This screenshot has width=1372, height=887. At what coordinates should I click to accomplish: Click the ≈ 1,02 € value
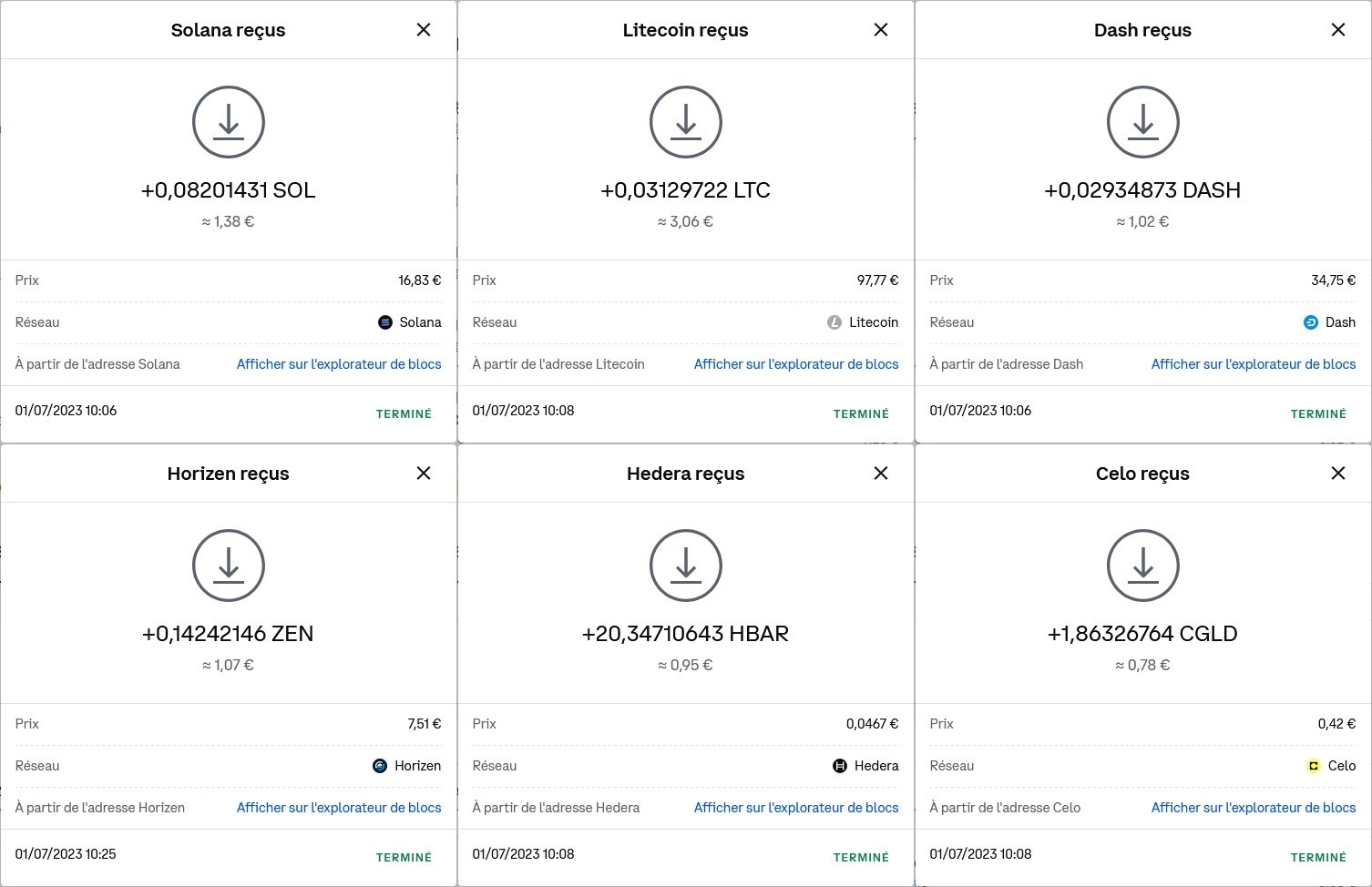click(1142, 221)
